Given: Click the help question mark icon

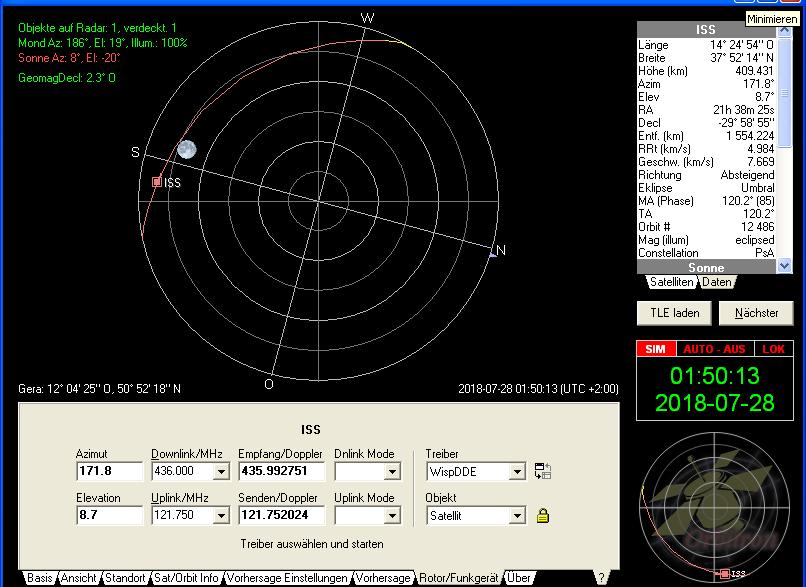Looking at the screenshot, I should [x=600, y=578].
